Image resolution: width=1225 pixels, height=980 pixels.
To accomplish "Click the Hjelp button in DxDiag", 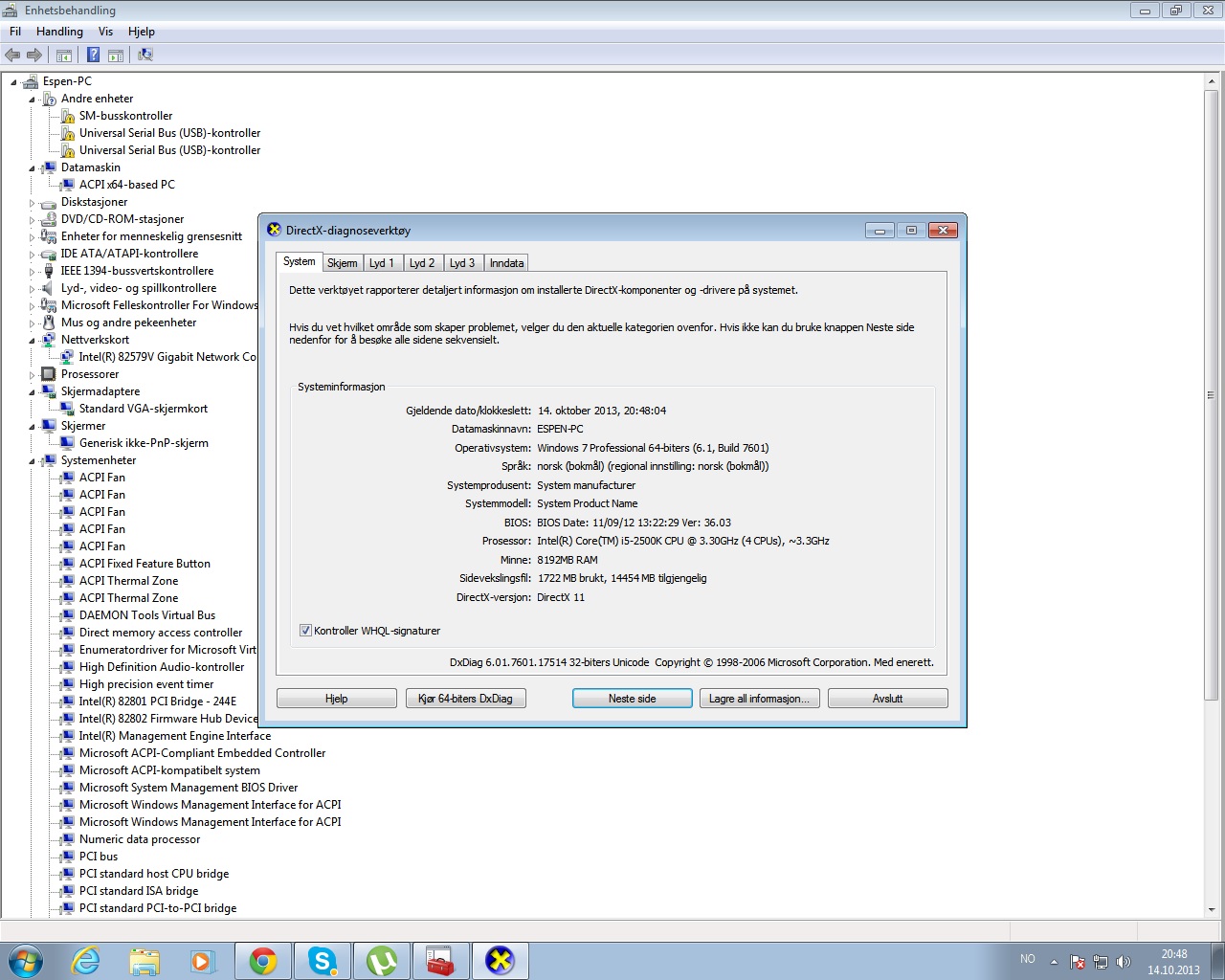I will pos(337,699).
